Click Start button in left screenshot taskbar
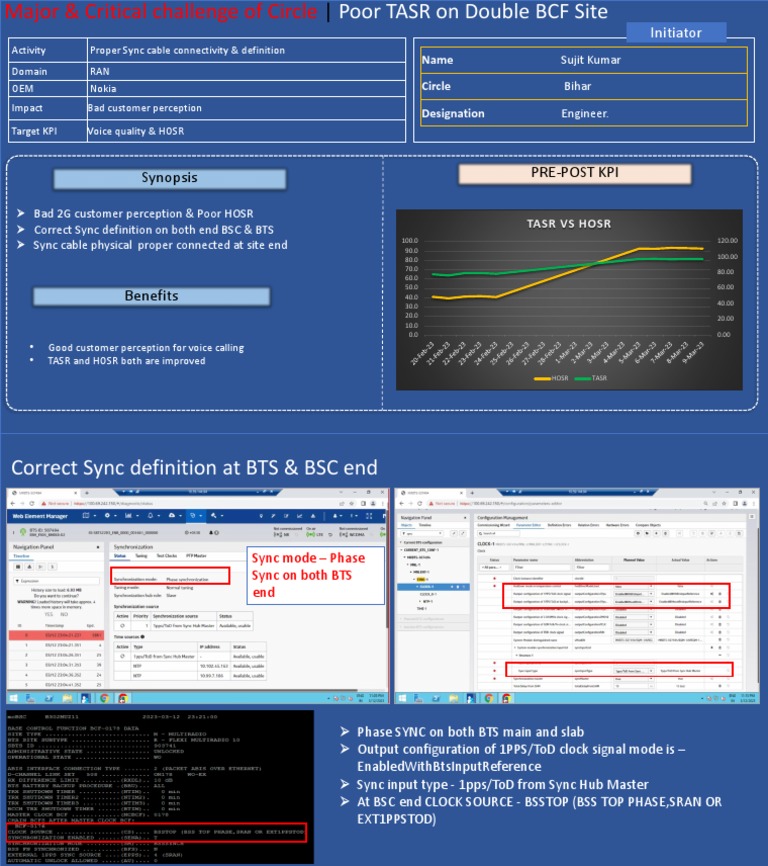 pos(13,698)
